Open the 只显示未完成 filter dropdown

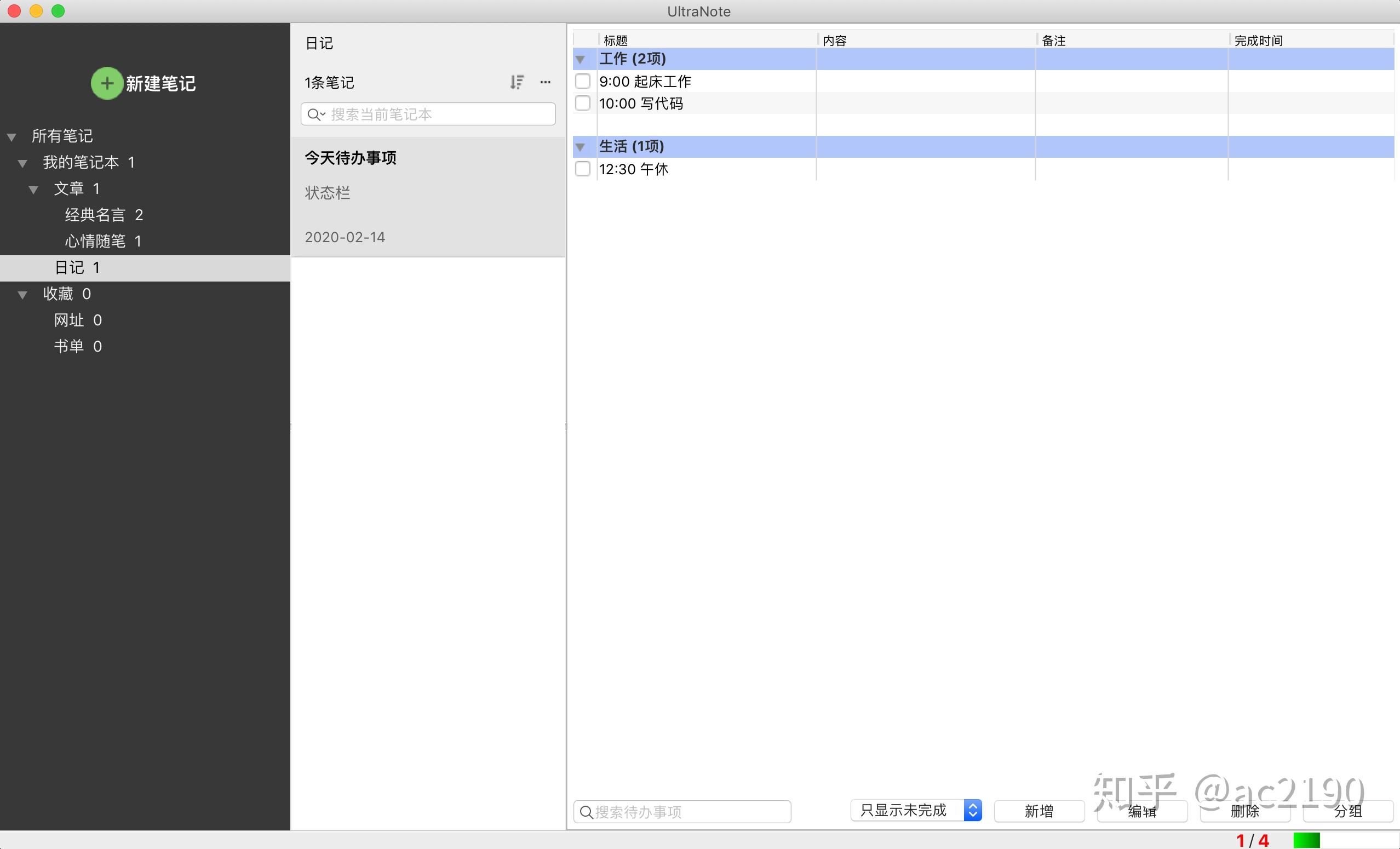tap(916, 810)
